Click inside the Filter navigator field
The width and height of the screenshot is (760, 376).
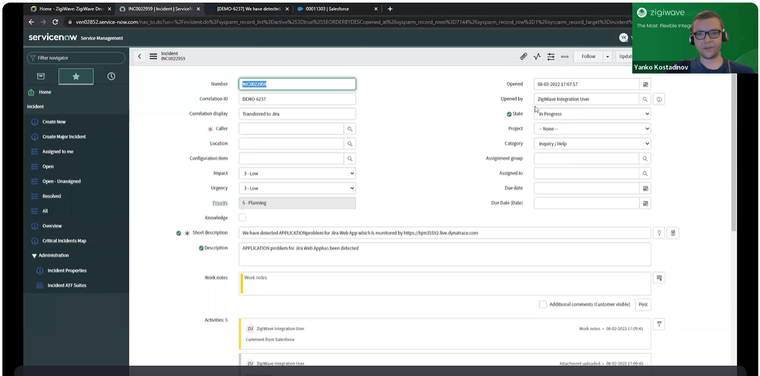(76, 58)
